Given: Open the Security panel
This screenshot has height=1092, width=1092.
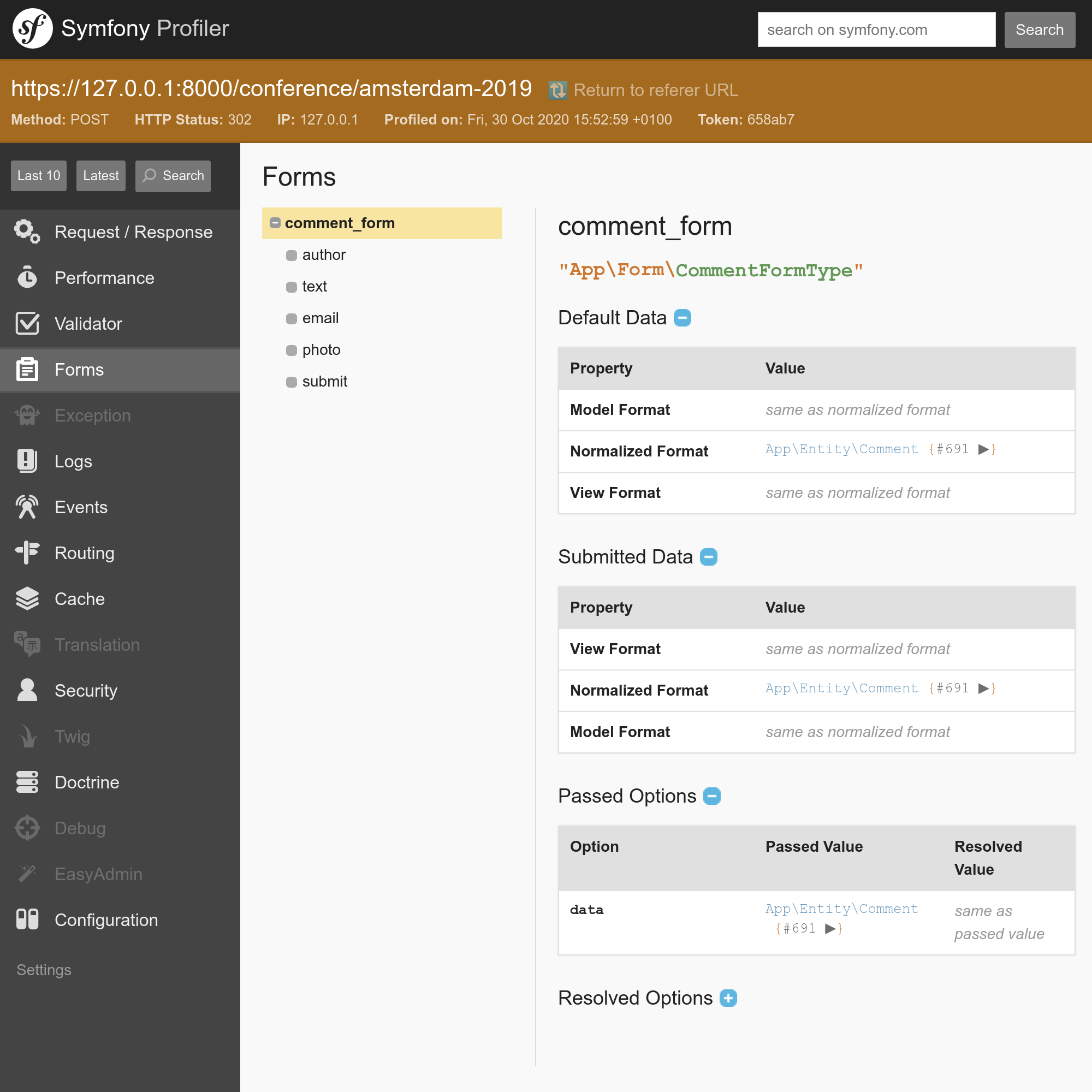Looking at the screenshot, I should [x=120, y=690].
